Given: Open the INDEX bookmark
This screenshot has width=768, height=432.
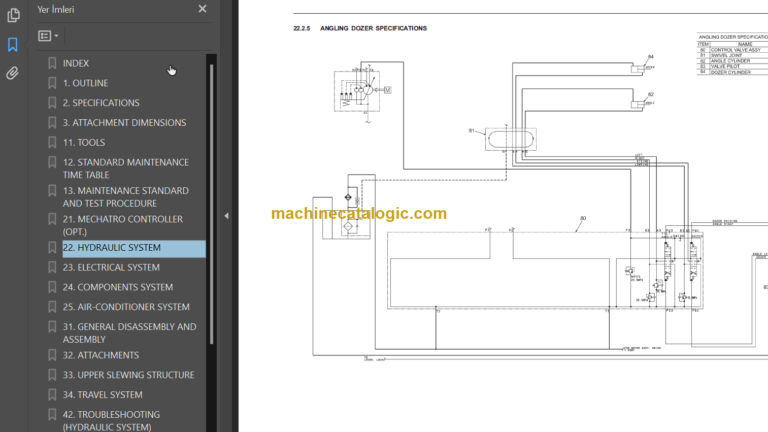Looking at the screenshot, I should coord(76,63).
